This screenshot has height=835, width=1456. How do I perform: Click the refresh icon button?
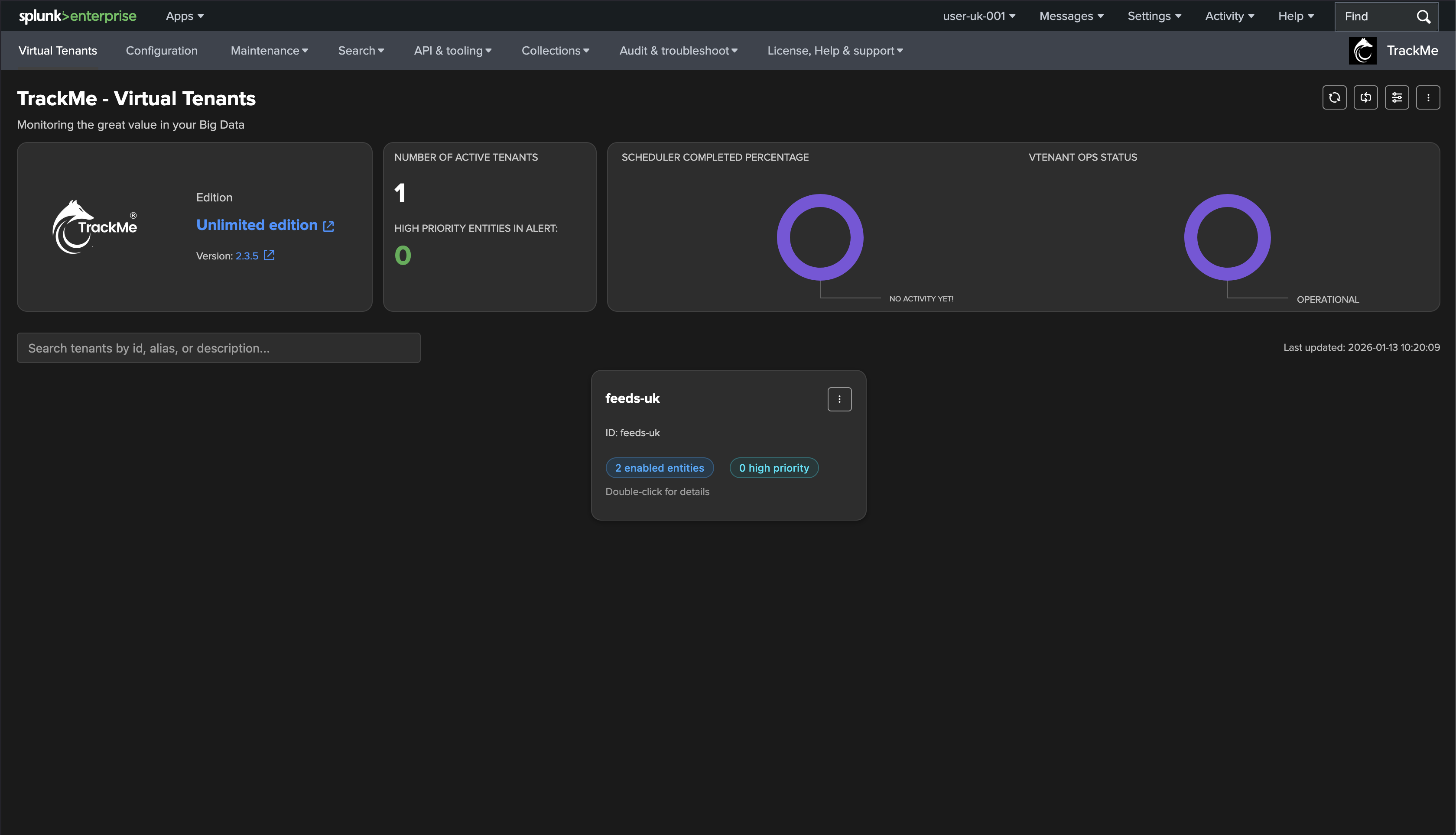coord(1334,97)
